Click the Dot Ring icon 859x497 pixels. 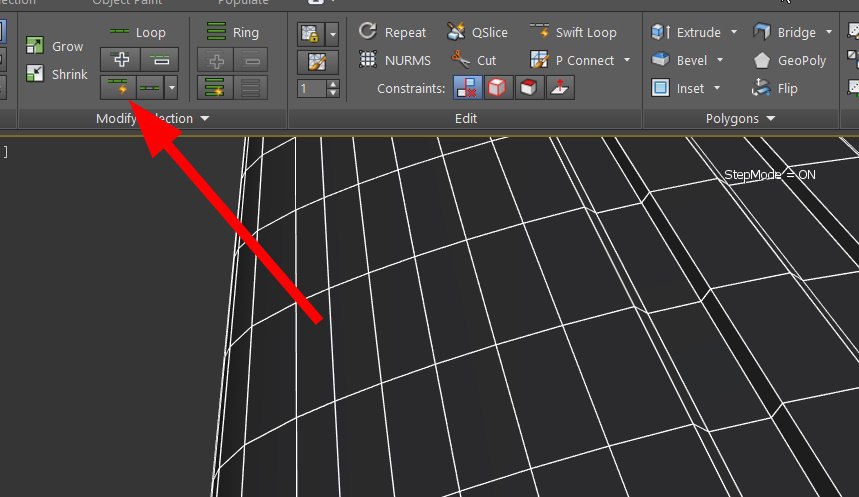pos(251,88)
